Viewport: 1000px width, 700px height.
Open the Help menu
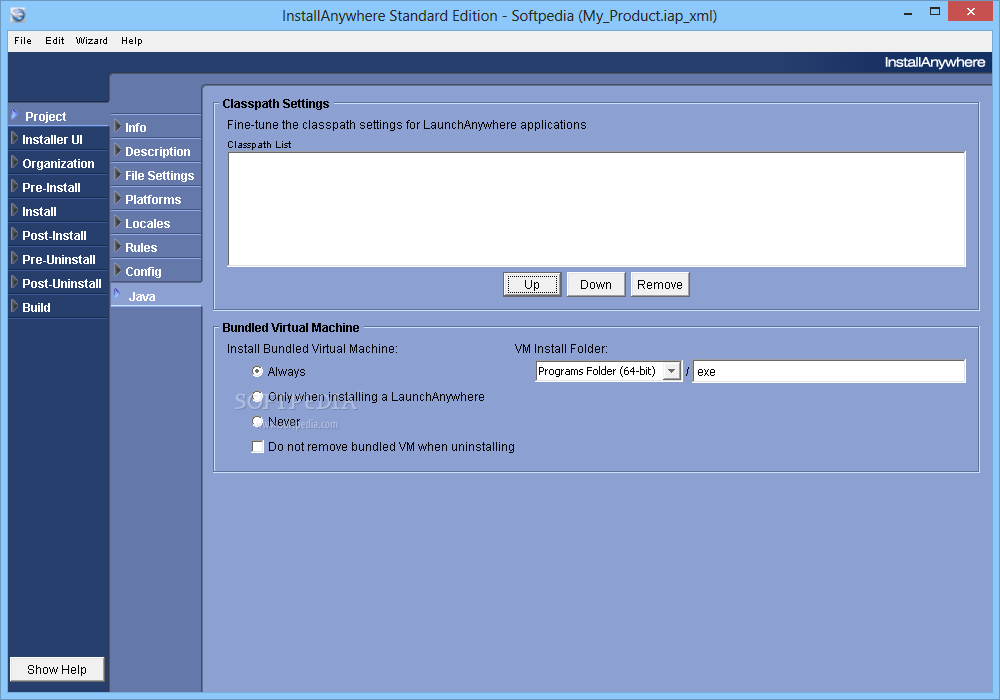132,41
